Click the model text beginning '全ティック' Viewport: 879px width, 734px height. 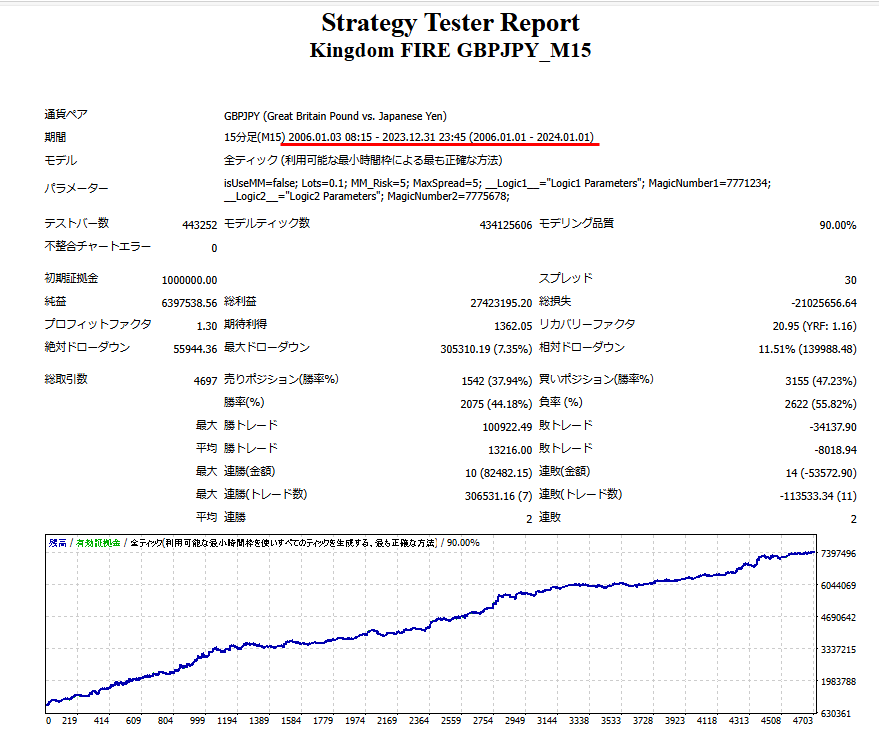pyautogui.click(x=363, y=160)
